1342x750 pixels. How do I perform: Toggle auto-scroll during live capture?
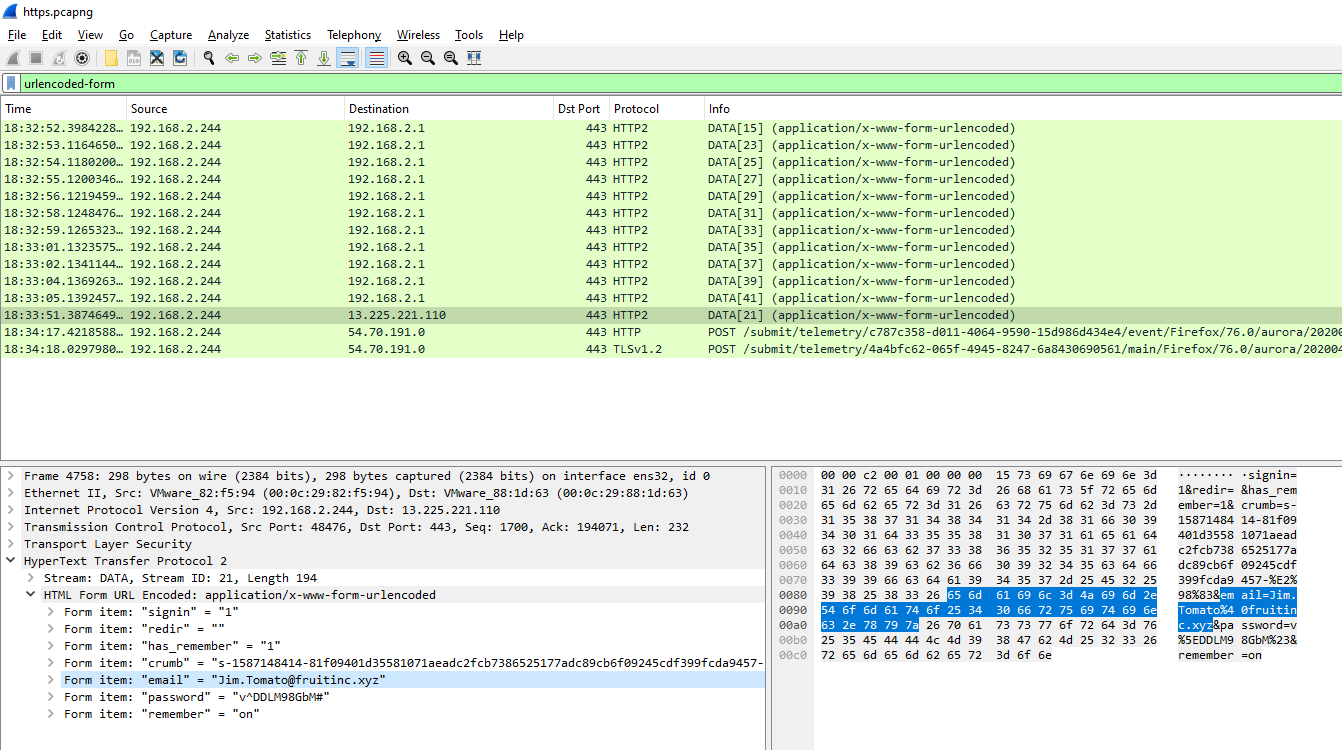(347, 58)
